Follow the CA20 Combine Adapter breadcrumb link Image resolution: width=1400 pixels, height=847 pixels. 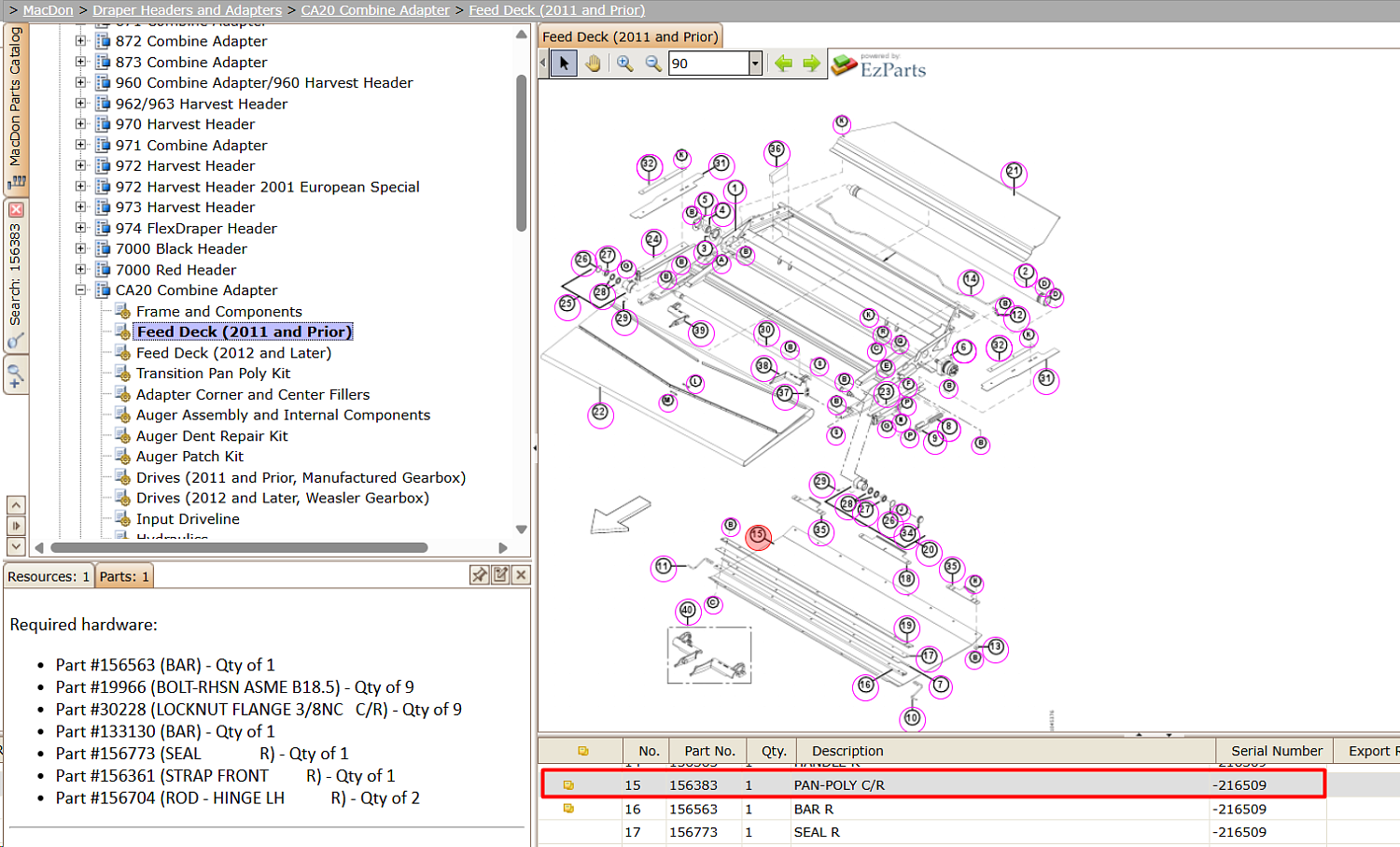point(375,10)
